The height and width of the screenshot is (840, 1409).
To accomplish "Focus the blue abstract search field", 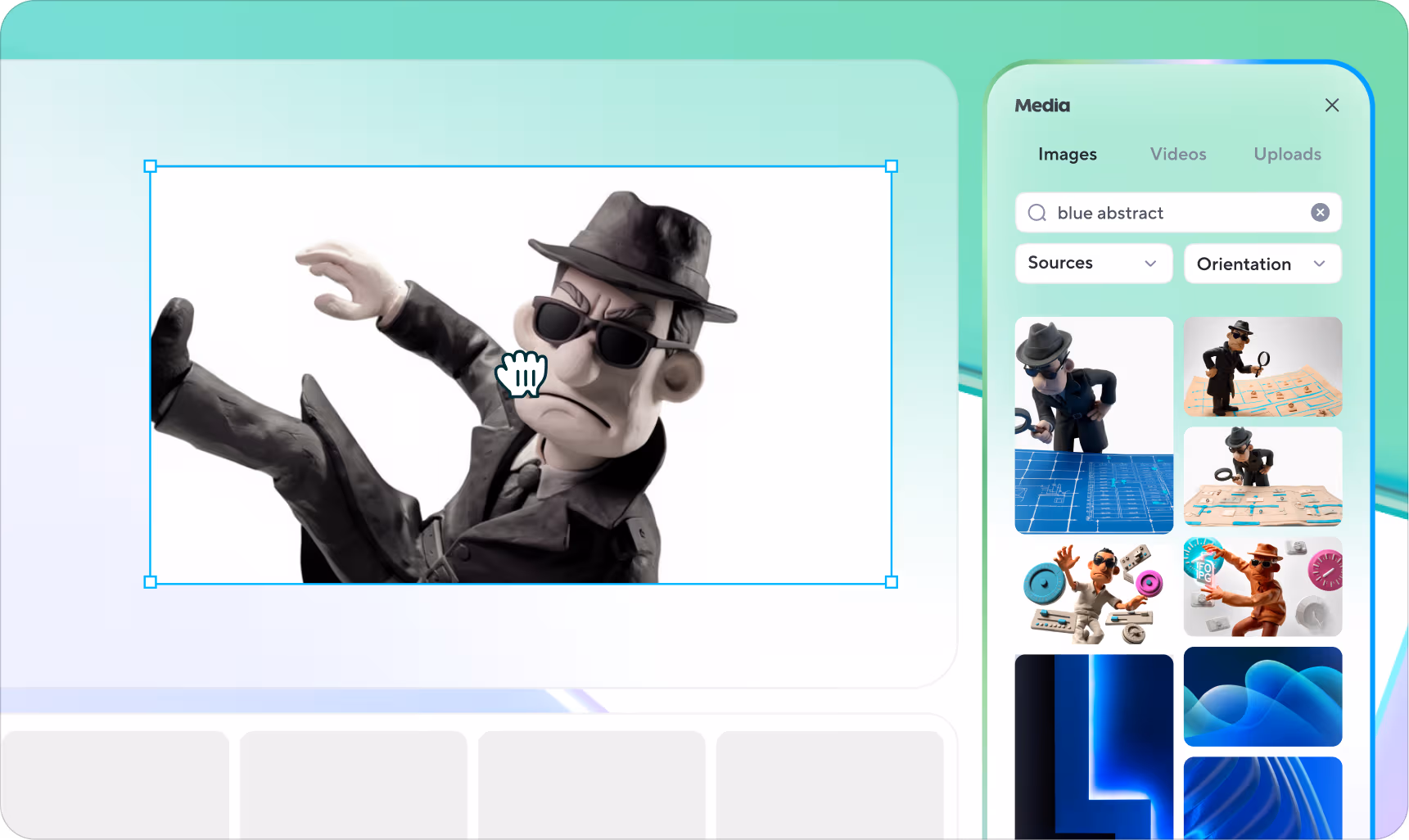I will (x=1178, y=213).
